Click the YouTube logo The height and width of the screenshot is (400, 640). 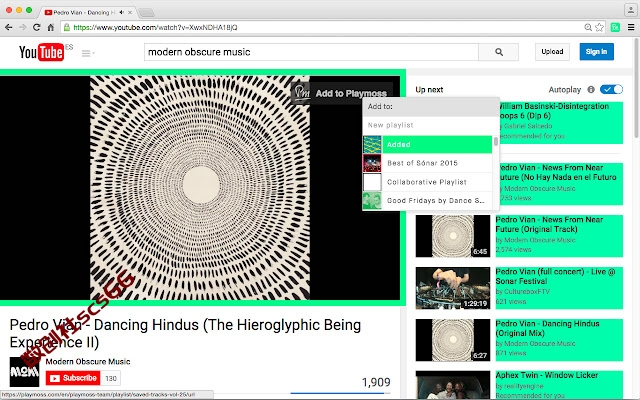pos(41,52)
